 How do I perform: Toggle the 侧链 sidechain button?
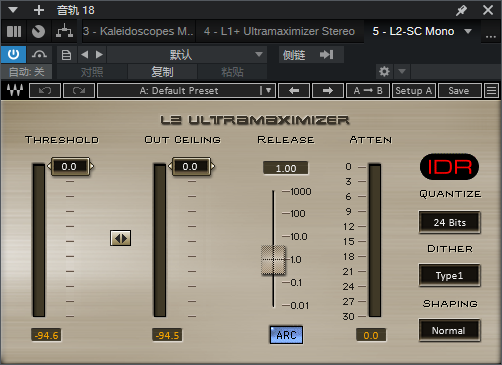coord(311,55)
